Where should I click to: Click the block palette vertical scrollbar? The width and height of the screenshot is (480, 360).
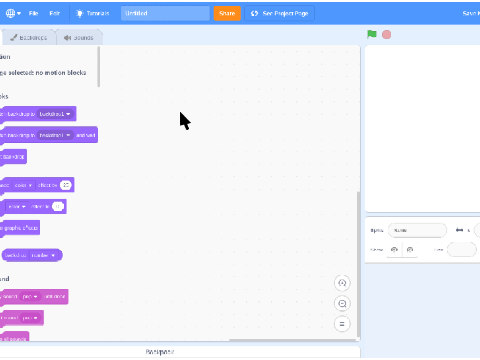tap(99, 67)
